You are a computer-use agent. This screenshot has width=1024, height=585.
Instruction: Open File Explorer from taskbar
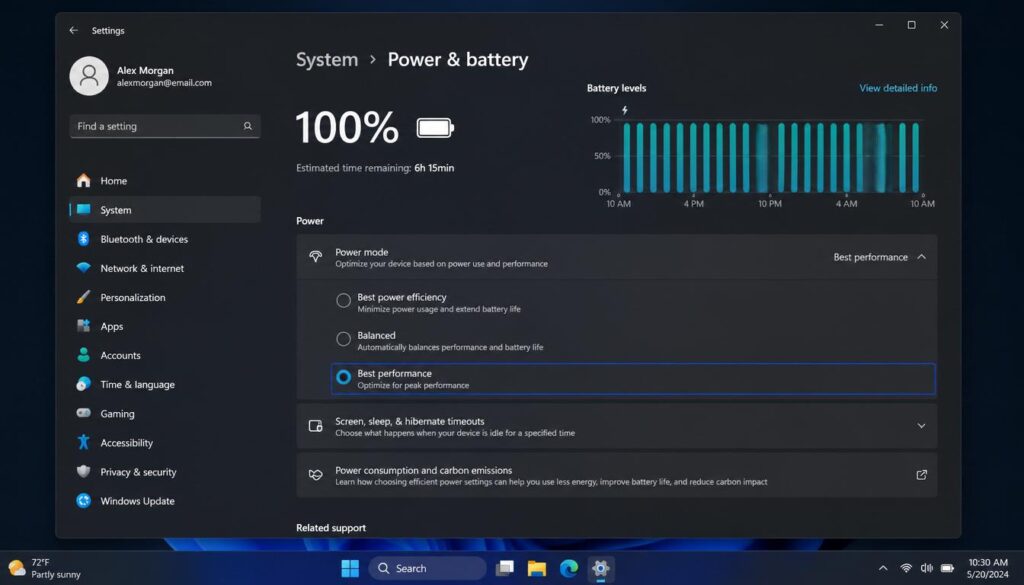point(537,568)
